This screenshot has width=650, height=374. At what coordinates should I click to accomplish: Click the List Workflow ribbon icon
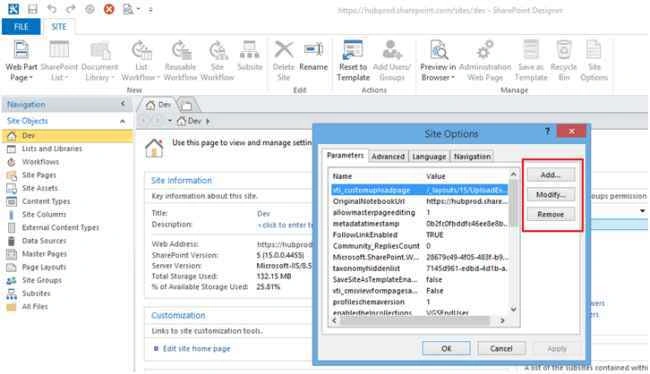click(x=141, y=51)
